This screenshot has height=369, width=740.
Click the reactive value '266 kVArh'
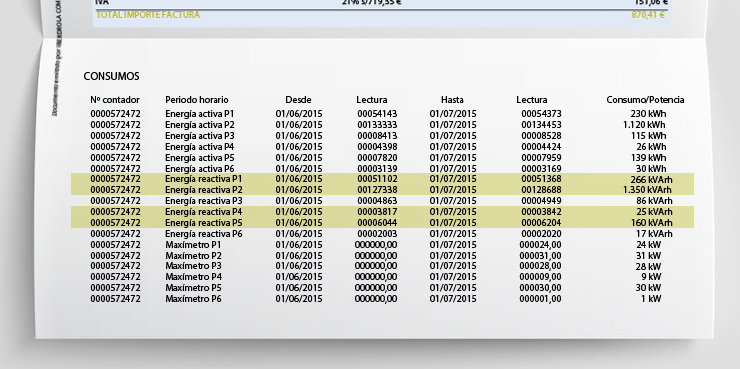coord(652,180)
